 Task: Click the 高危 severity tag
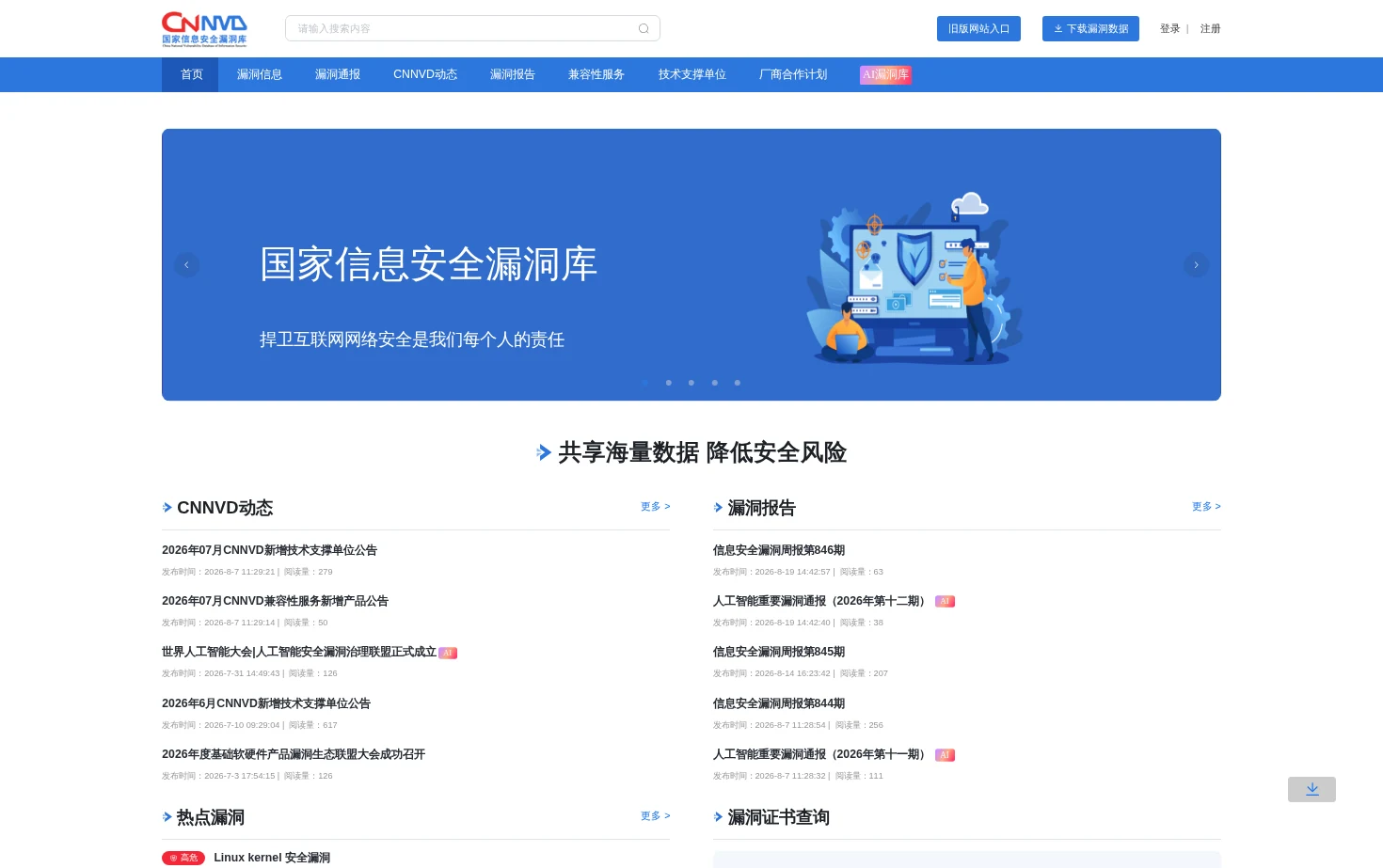click(x=183, y=858)
